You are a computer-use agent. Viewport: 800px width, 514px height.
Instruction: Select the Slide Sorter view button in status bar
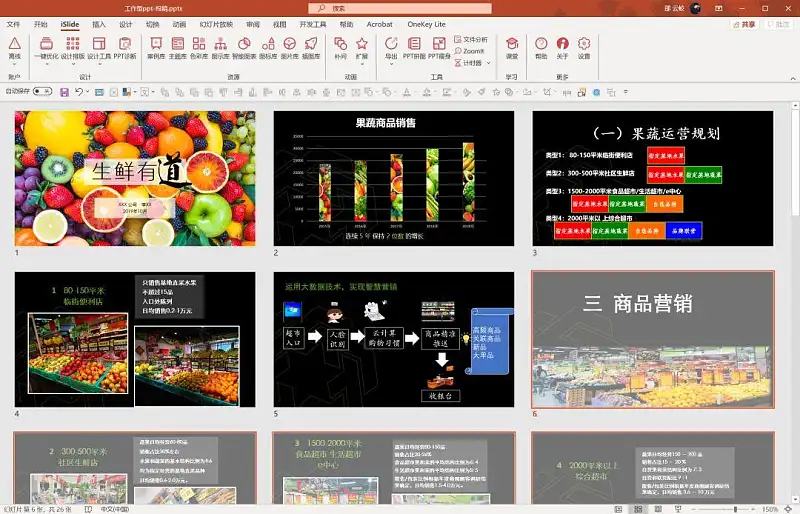pyautogui.click(x=638, y=509)
